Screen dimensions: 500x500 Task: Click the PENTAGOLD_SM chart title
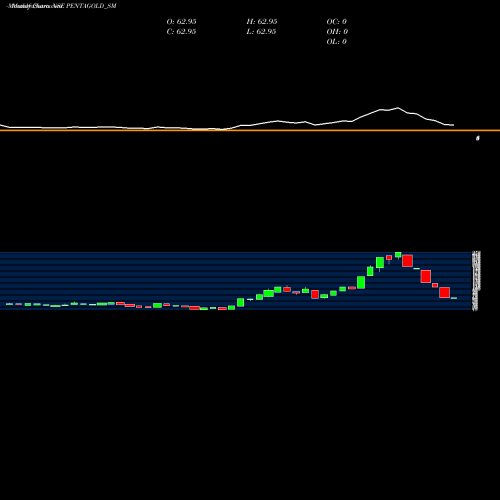click(62, 6)
